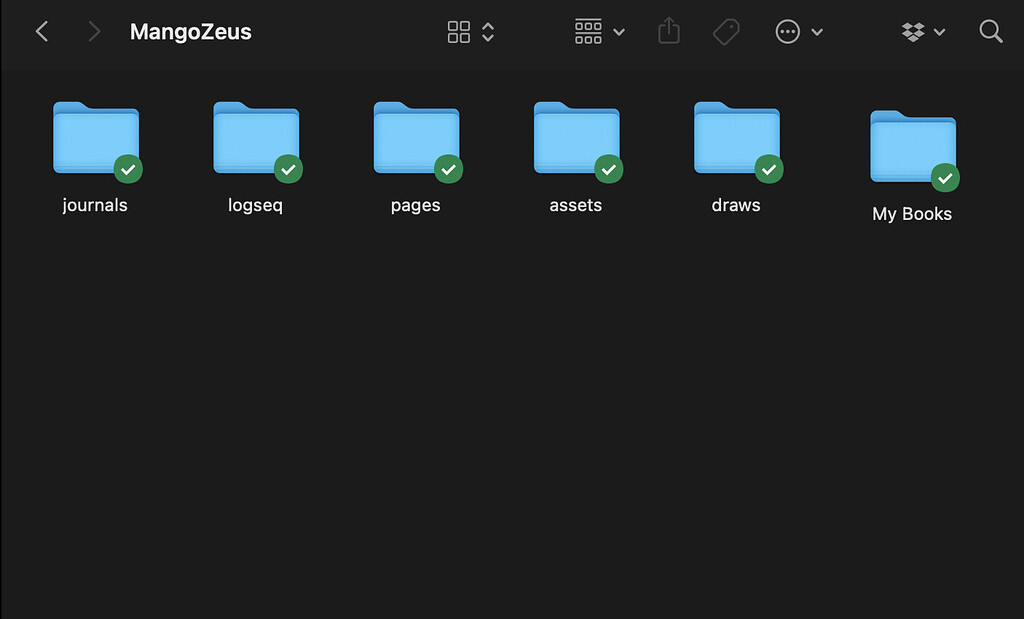The height and width of the screenshot is (619, 1024).
Task: Click the sync status badge on My Books
Action: point(945,178)
